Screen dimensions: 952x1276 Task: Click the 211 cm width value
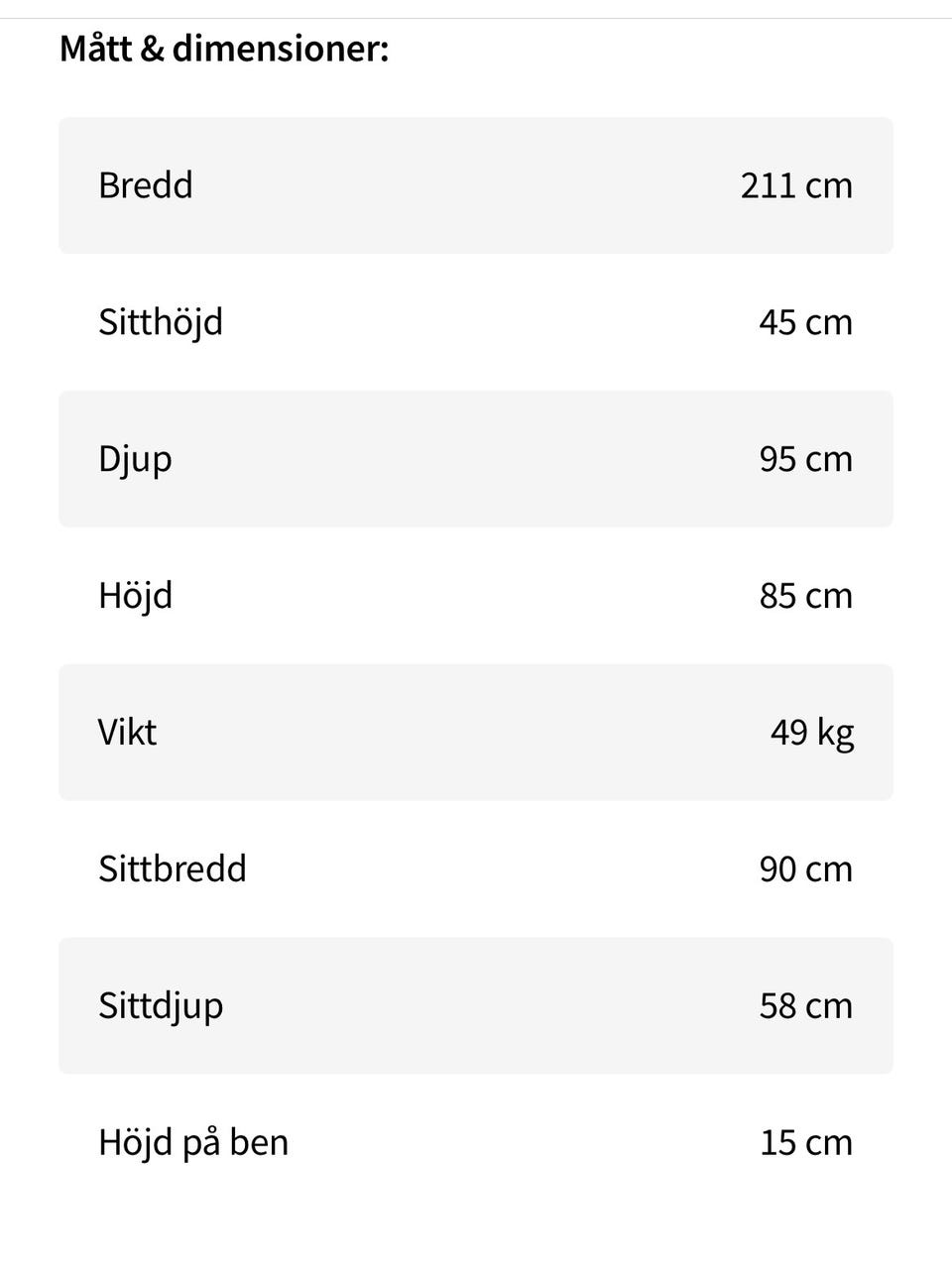click(795, 185)
